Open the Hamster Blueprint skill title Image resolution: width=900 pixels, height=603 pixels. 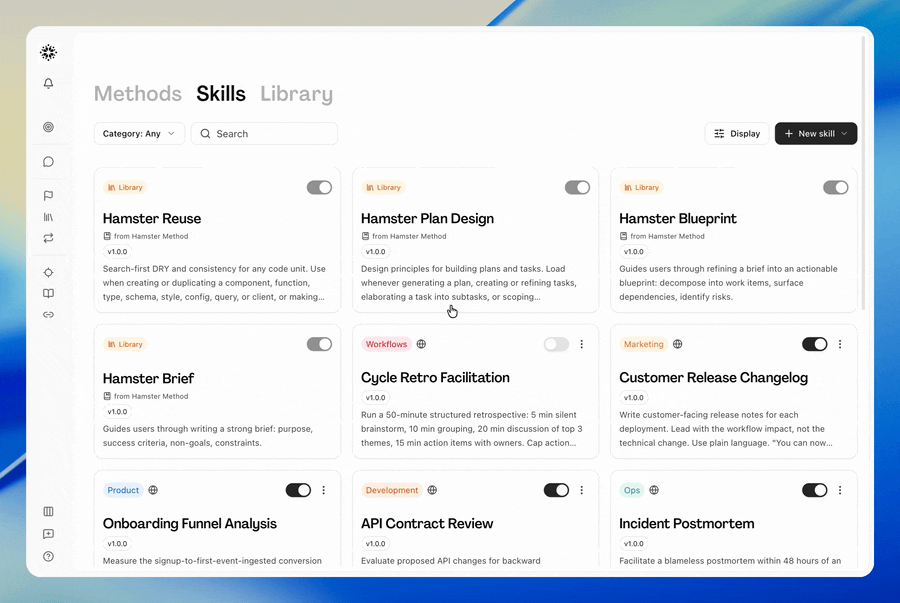(678, 219)
